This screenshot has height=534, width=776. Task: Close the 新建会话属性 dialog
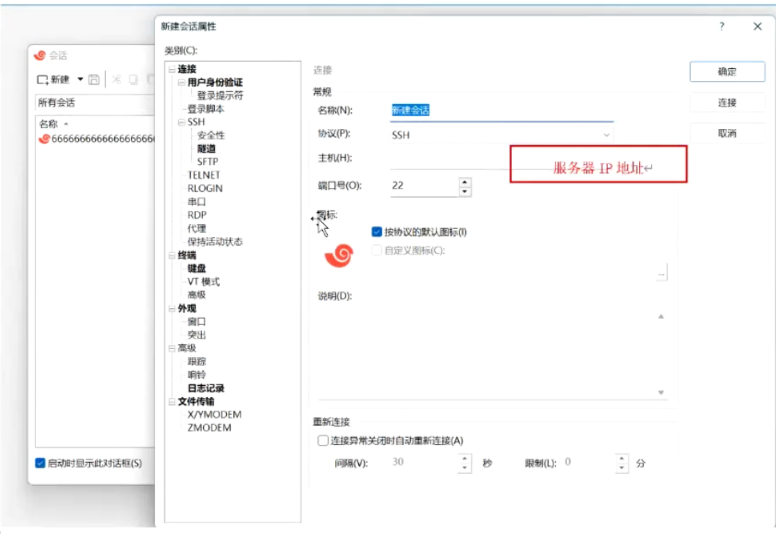(x=757, y=26)
